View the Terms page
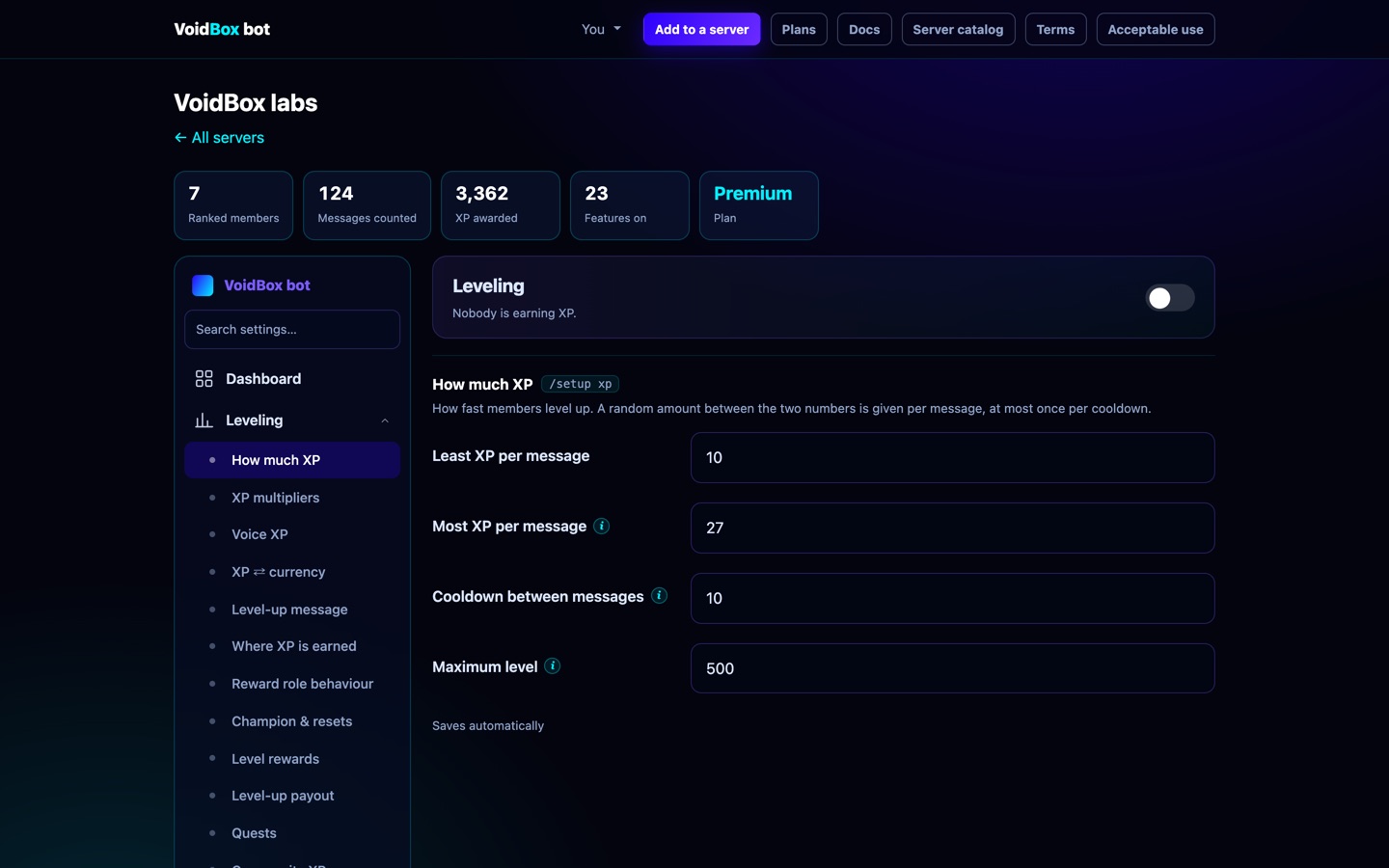This screenshot has width=1389, height=868. [x=1055, y=29]
